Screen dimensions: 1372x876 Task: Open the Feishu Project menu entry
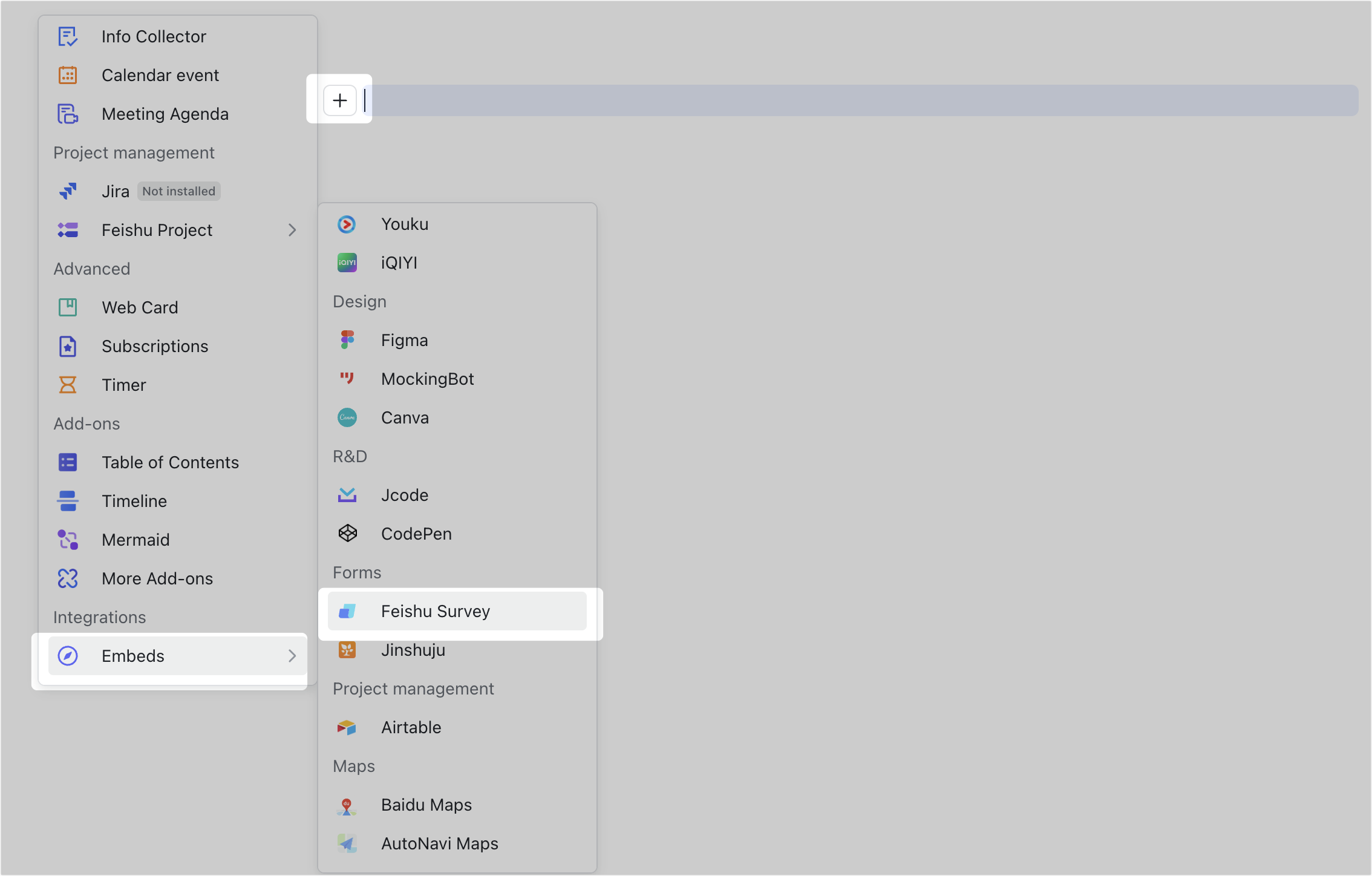pos(178,230)
